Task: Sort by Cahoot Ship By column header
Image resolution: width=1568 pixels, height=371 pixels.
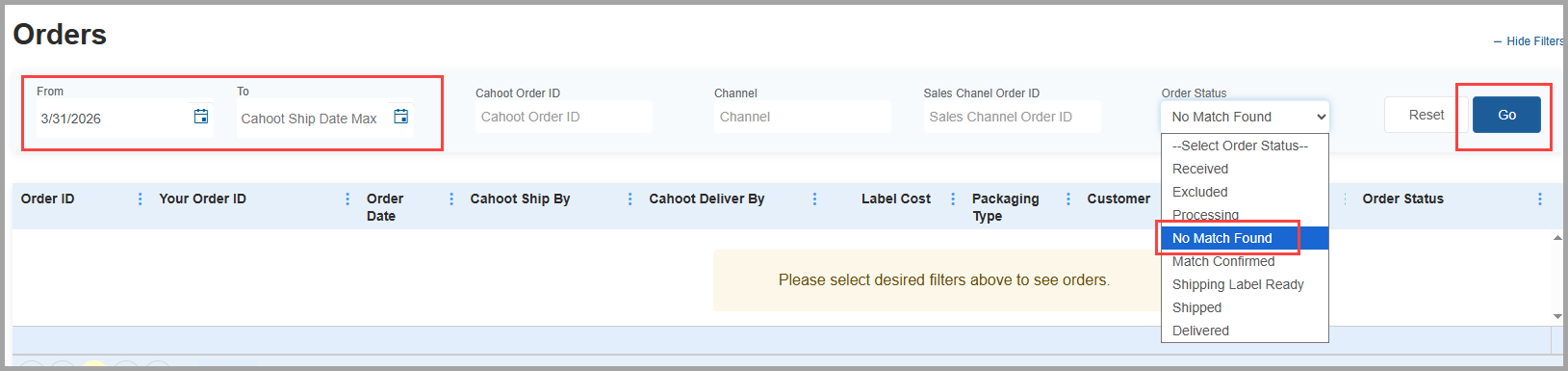Action: pos(521,199)
